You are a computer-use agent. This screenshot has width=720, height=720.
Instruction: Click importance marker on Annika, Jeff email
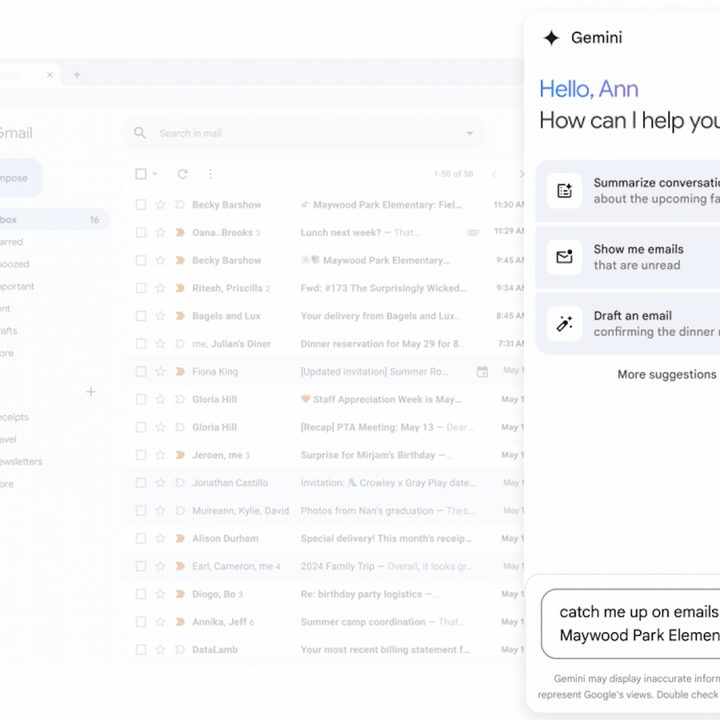tap(180, 622)
